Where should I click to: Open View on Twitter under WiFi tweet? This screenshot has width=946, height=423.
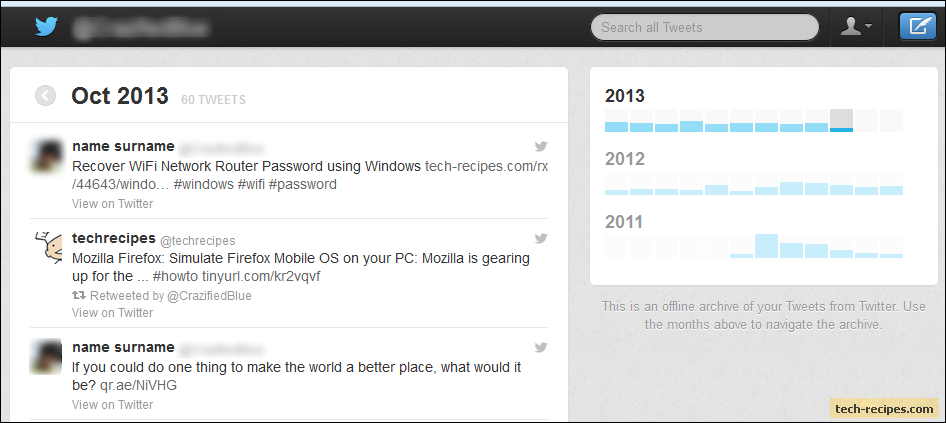click(112, 203)
